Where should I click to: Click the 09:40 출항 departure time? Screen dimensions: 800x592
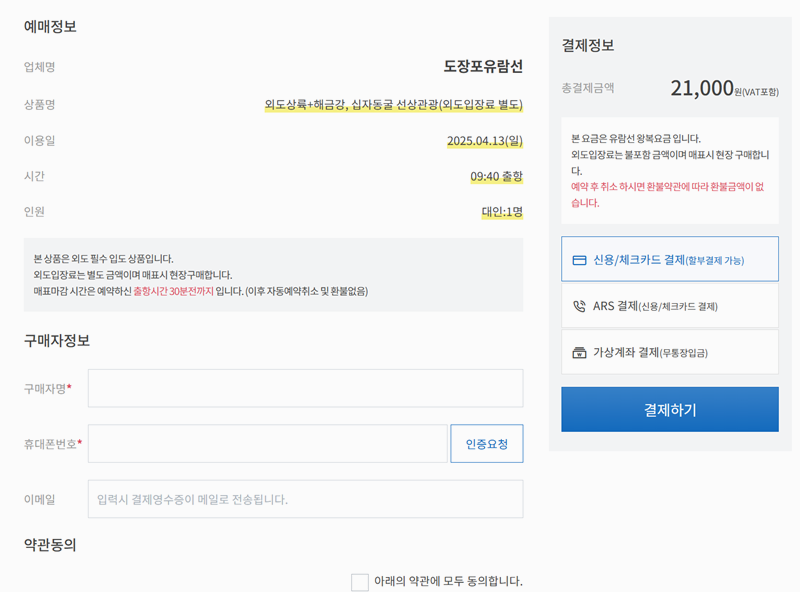(496, 177)
